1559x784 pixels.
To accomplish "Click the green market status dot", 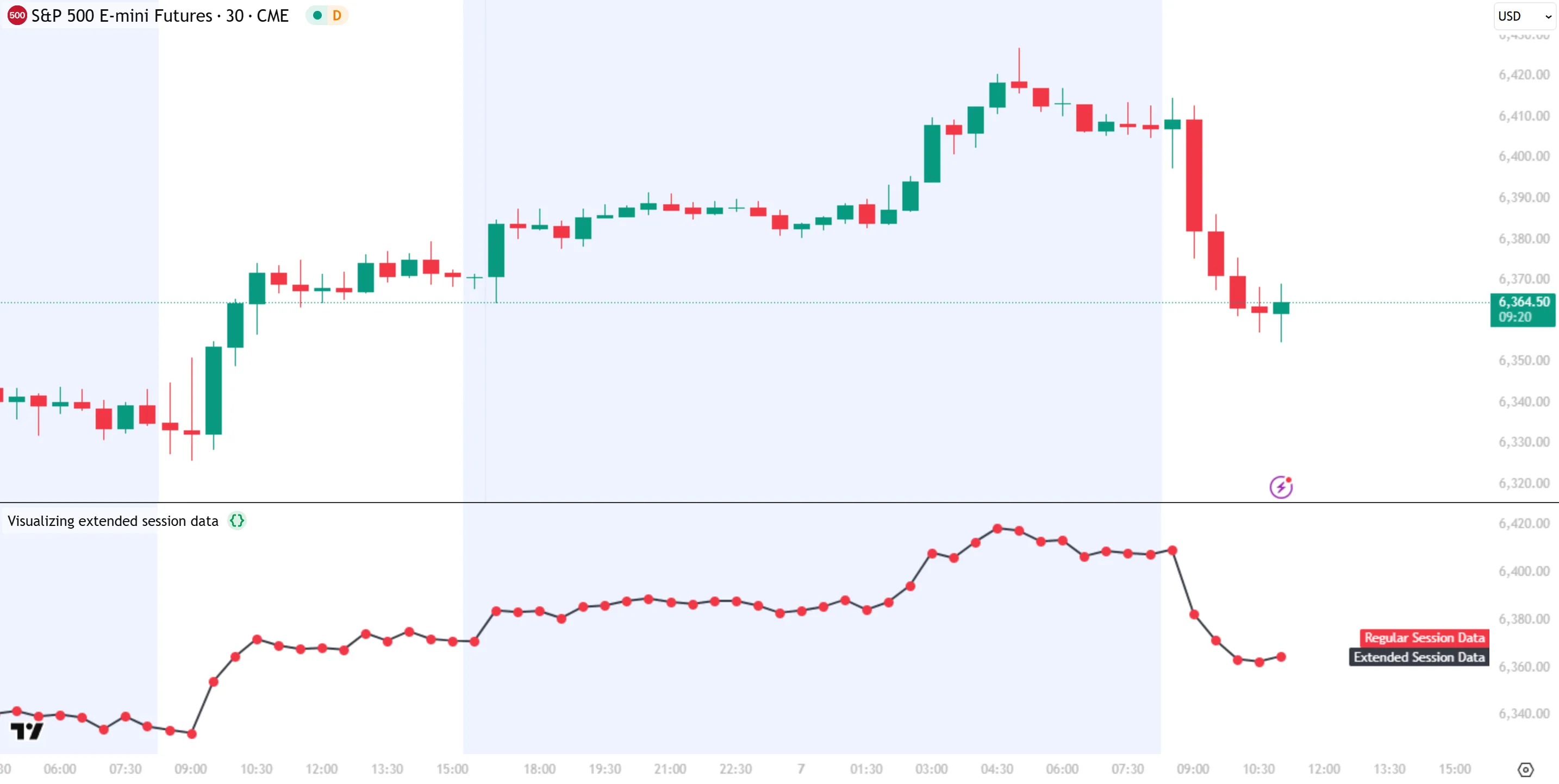I will tap(317, 16).
